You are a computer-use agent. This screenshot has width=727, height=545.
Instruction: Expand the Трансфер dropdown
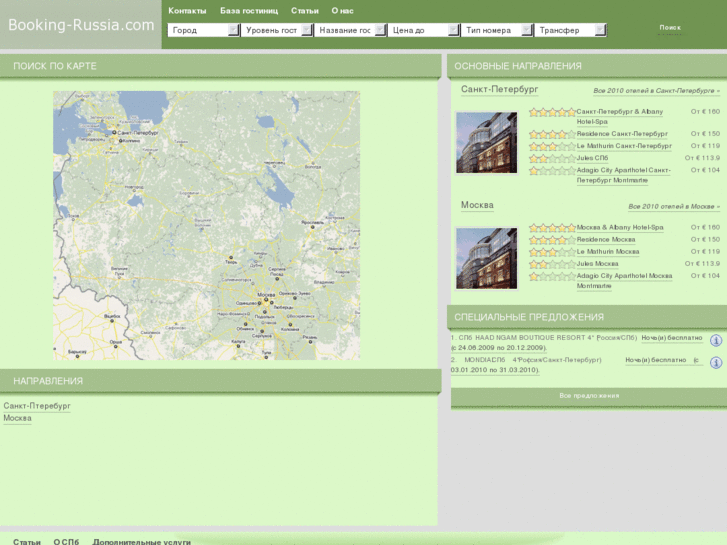click(571, 30)
